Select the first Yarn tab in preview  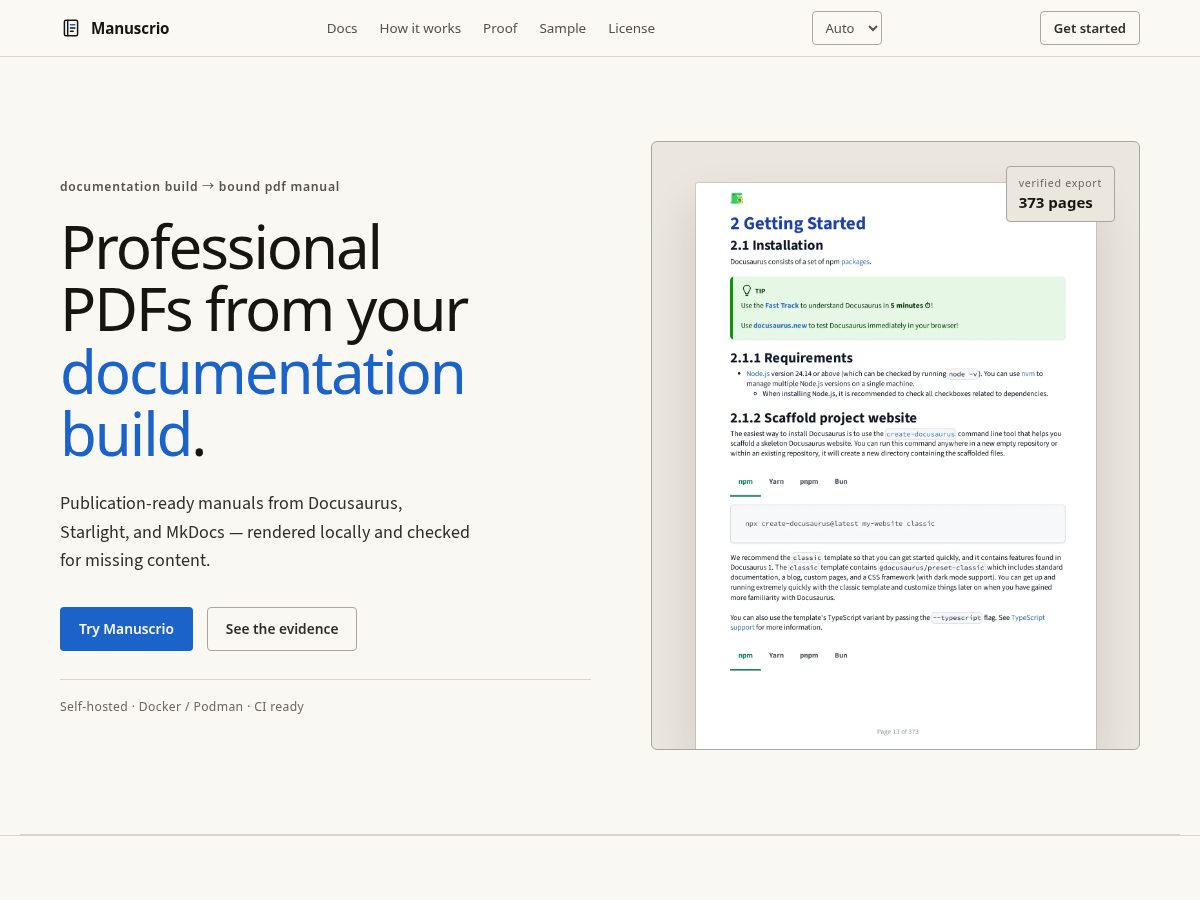click(x=776, y=482)
